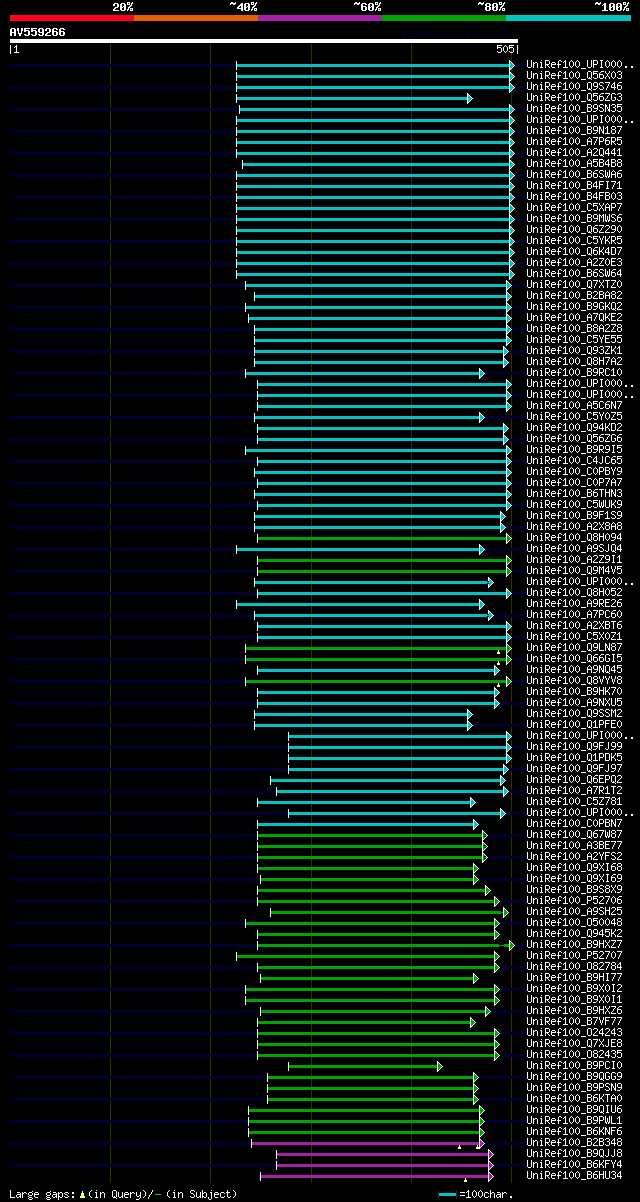Click the cyan alignment bar for UniRef100_B9RC10
The height and width of the screenshot is (1202, 640).
point(364,373)
